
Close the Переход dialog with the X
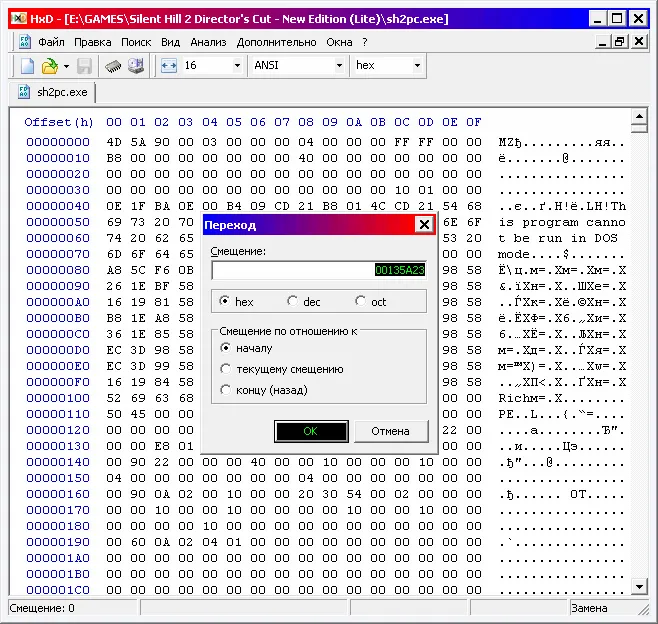pos(425,225)
